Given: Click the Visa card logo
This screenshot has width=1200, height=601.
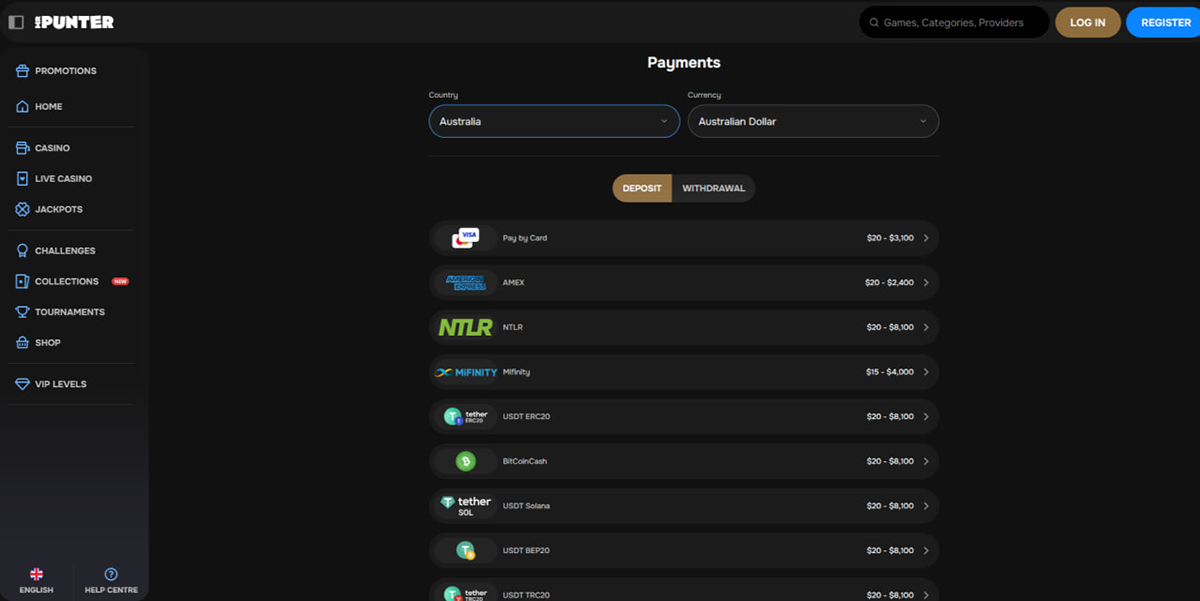Looking at the screenshot, I should click(465, 238).
